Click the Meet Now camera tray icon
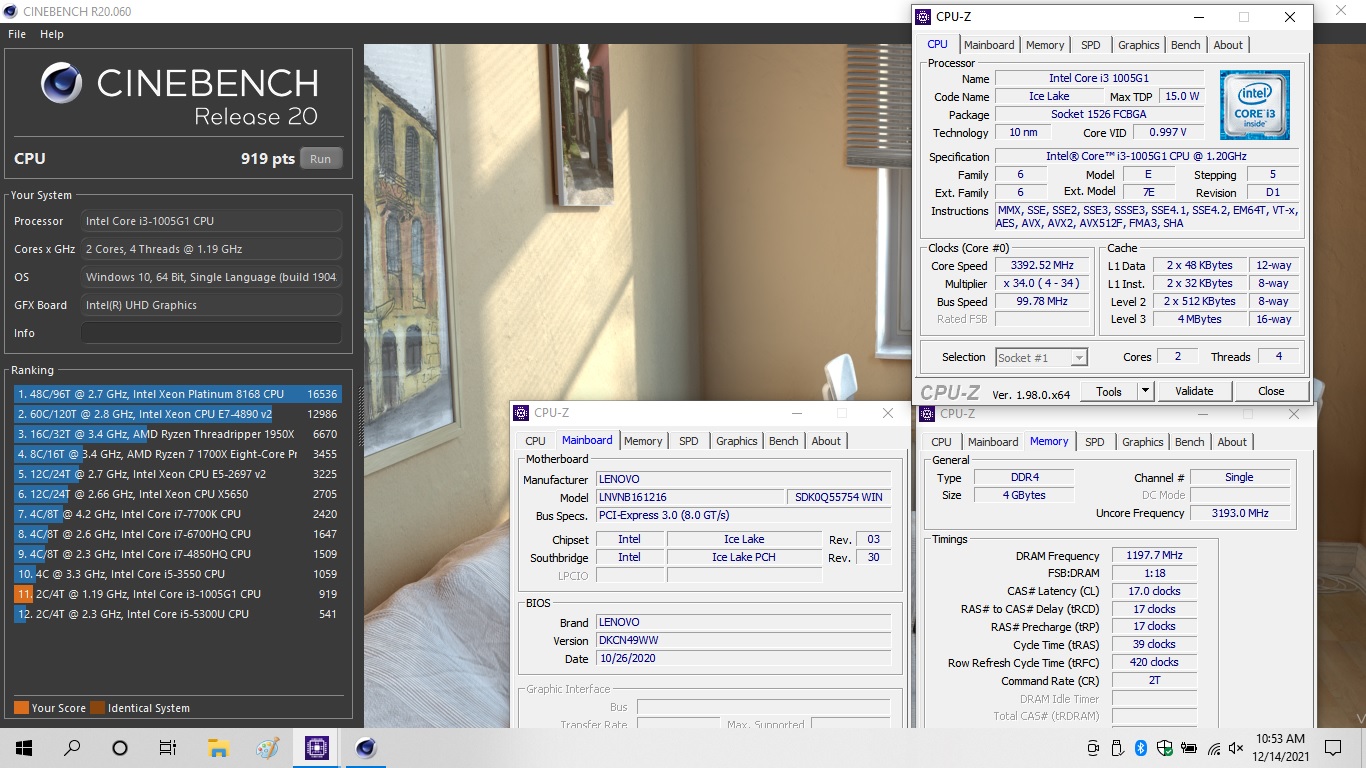Viewport: 1366px width, 768px height. pos(1093,748)
